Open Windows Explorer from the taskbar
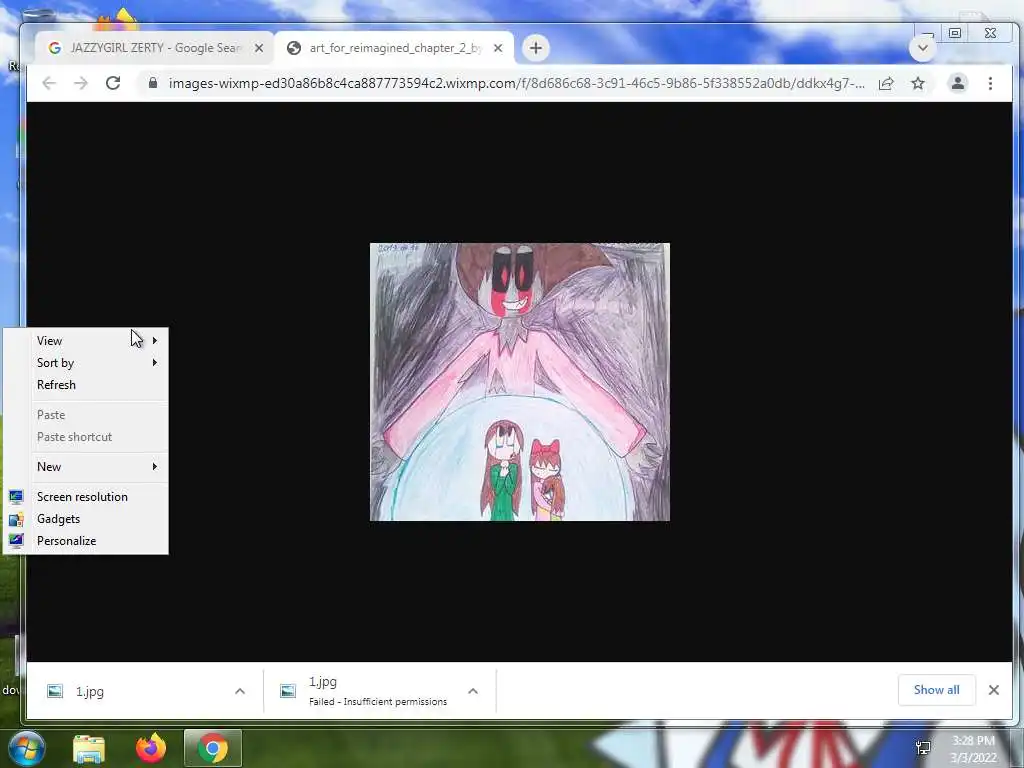The height and width of the screenshot is (768, 1024). coord(89,748)
